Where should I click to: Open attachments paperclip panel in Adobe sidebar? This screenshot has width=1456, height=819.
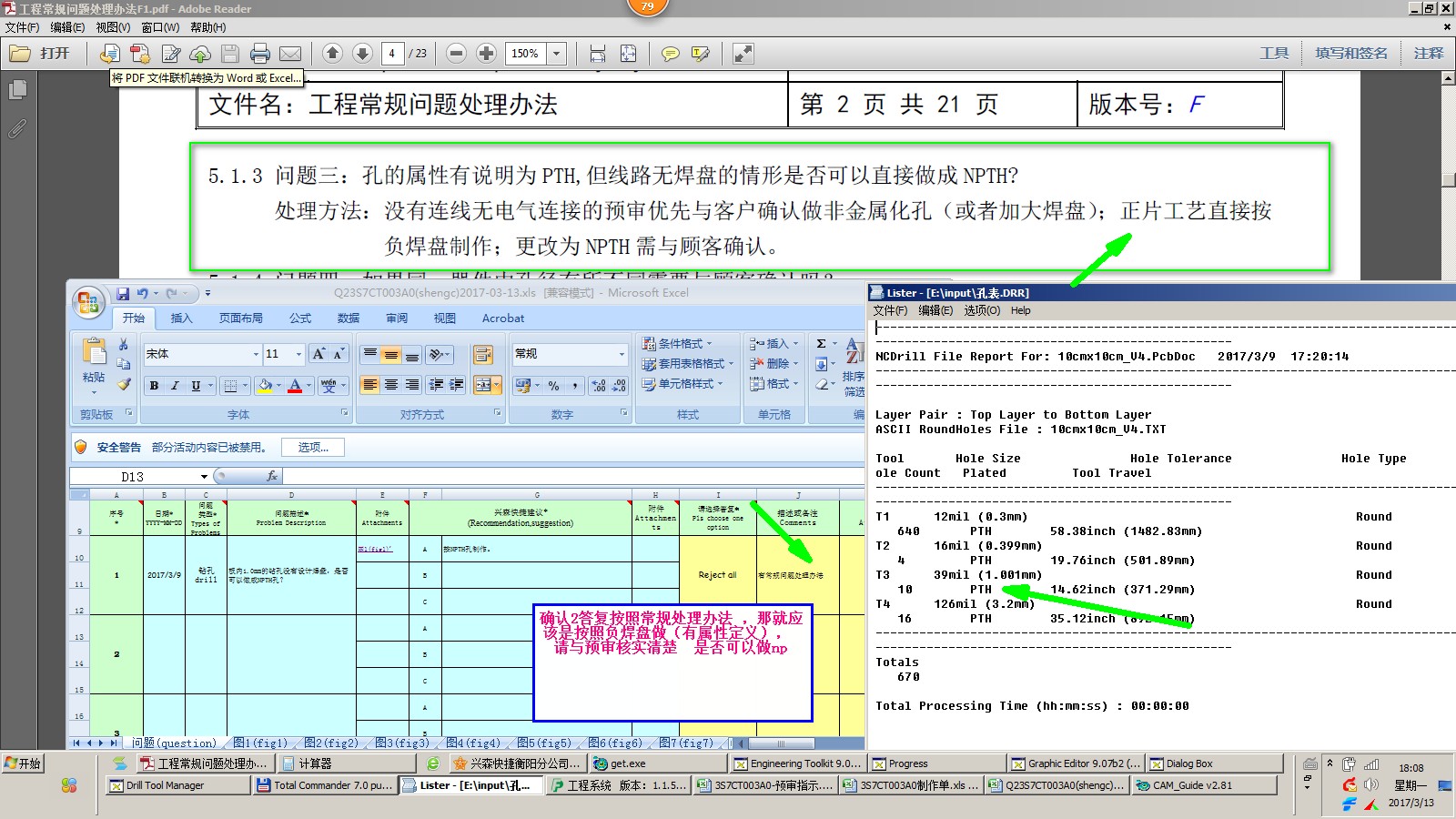pyautogui.click(x=17, y=129)
